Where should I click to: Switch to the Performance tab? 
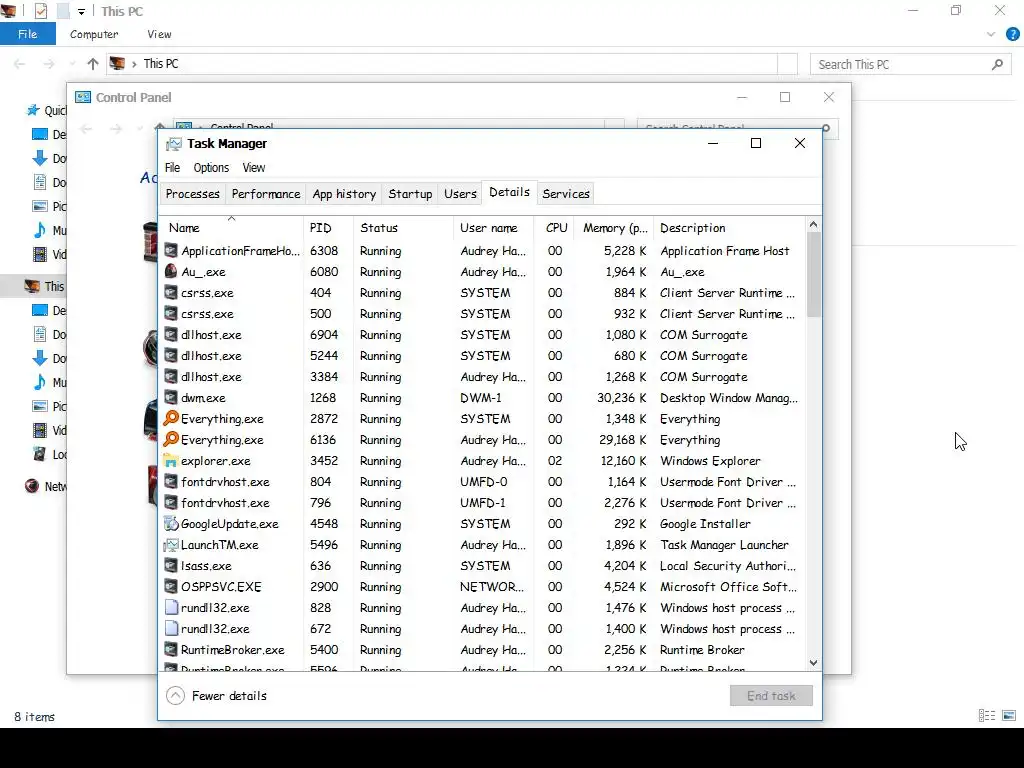pyautogui.click(x=266, y=194)
